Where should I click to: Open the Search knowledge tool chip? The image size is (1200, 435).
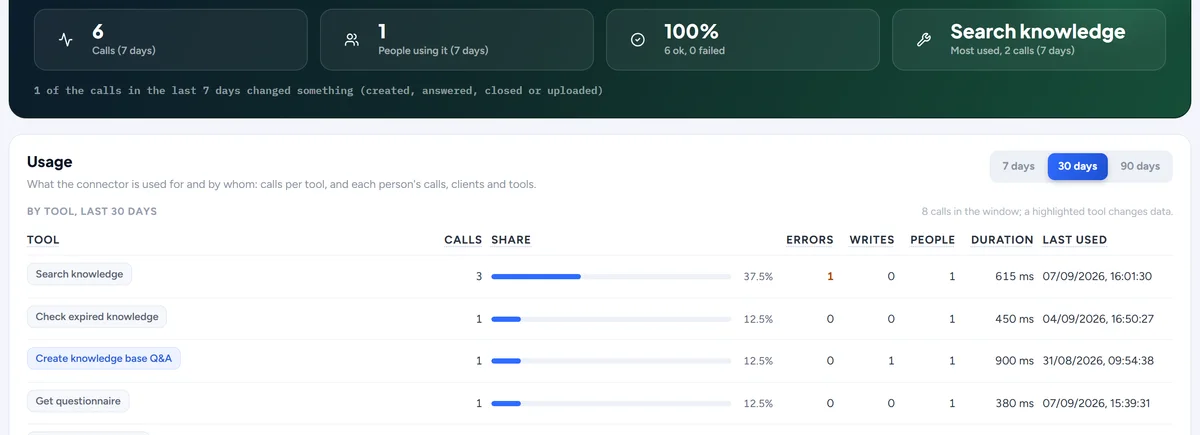tap(79, 274)
